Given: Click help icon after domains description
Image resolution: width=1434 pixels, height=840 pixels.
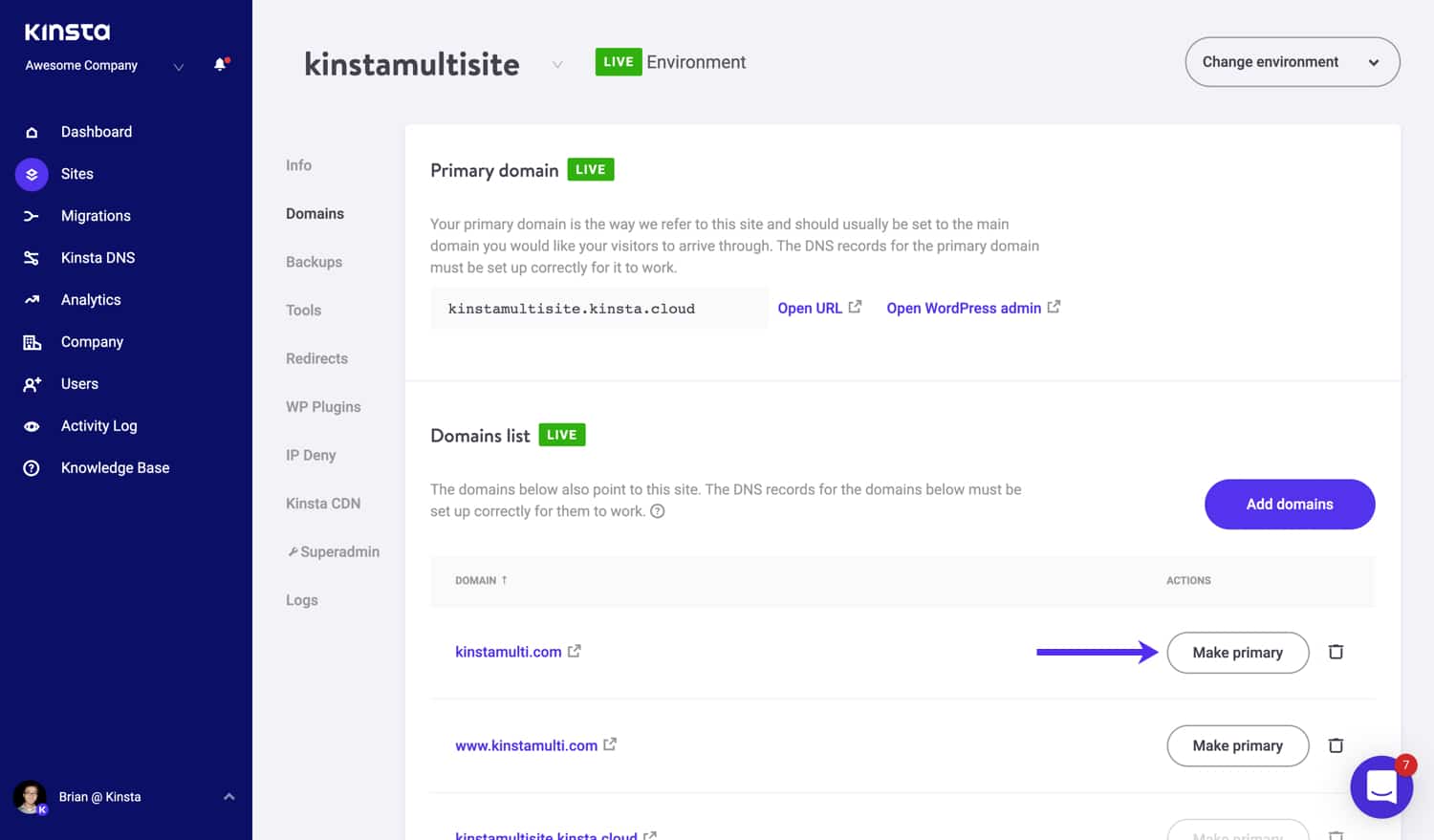Looking at the screenshot, I should click(658, 511).
